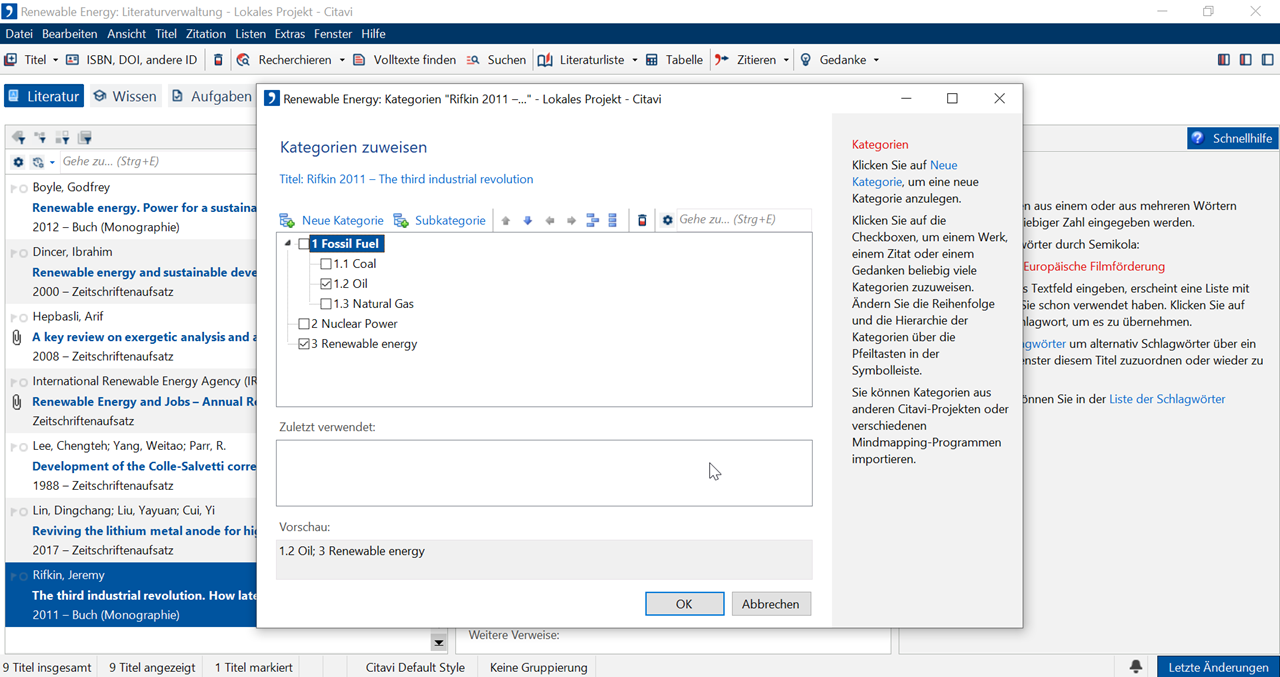1280x677 pixels.
Task: Enable the 2 Nuclear Power checkbox
Action: [x=304, y=324]
